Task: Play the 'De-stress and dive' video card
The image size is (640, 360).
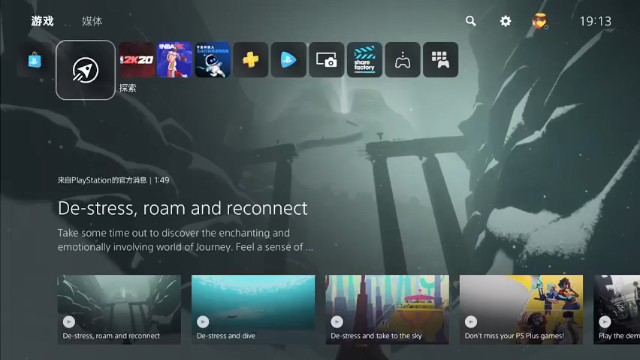Action: 253,309
